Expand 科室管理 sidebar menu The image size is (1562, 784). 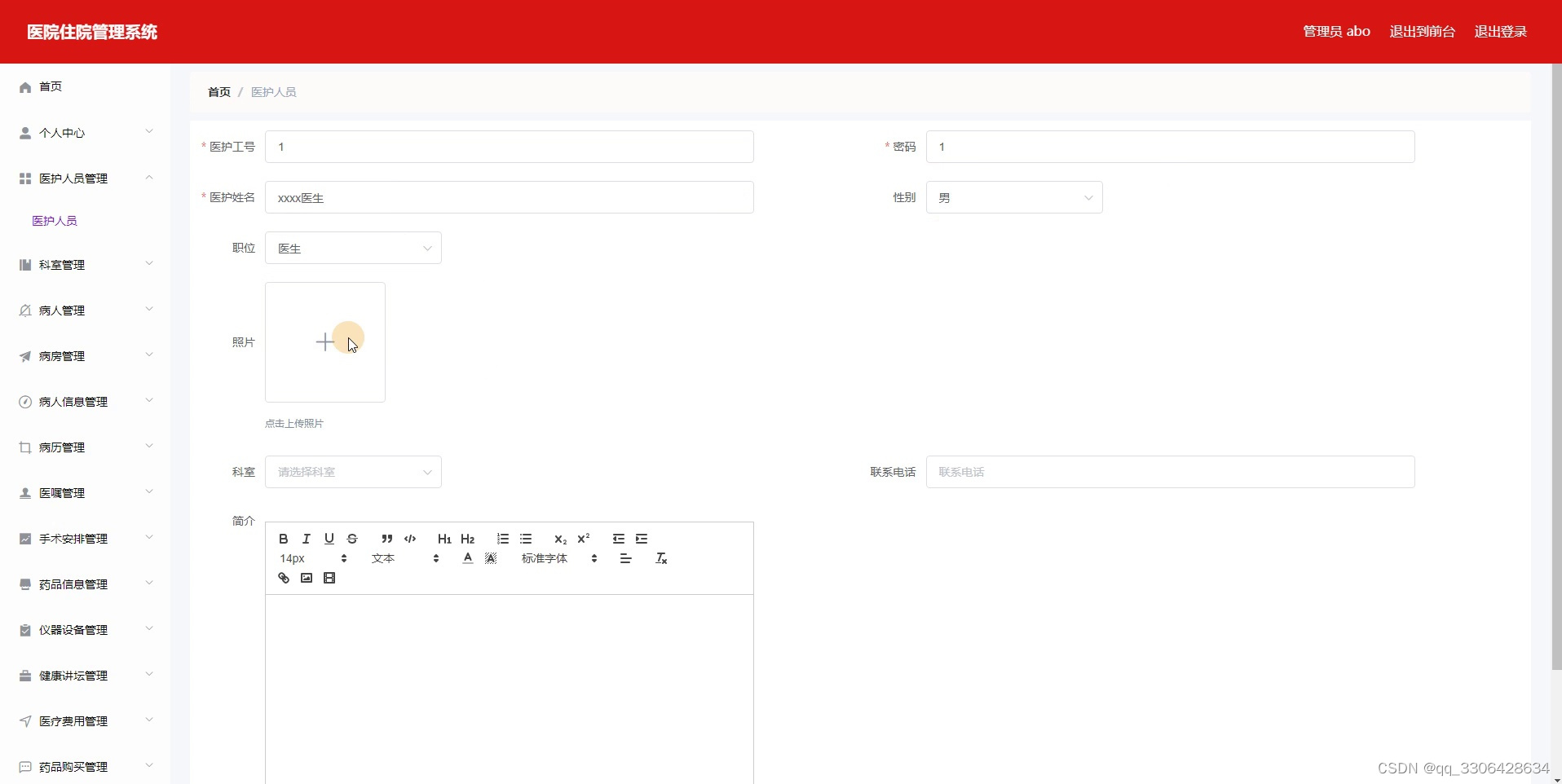tap(85, 264)
